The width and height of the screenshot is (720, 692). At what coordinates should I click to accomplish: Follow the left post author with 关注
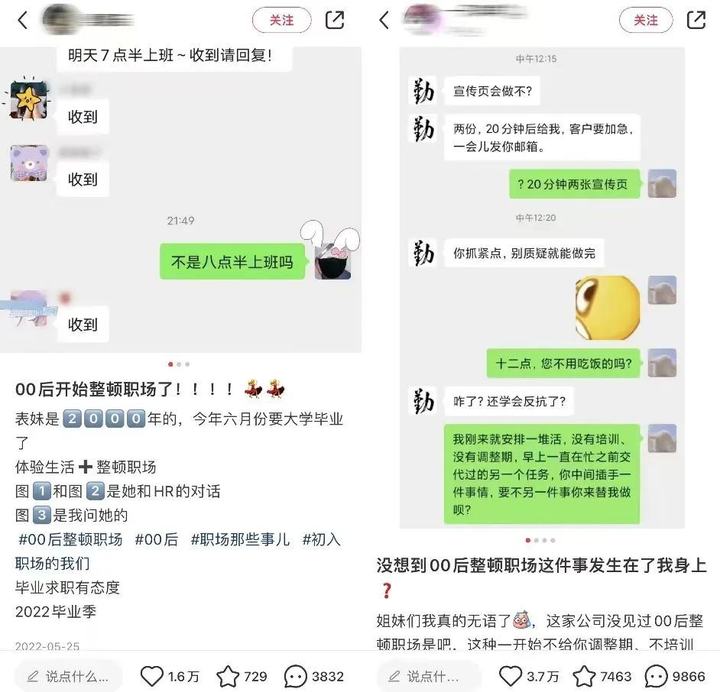[281, 20]
